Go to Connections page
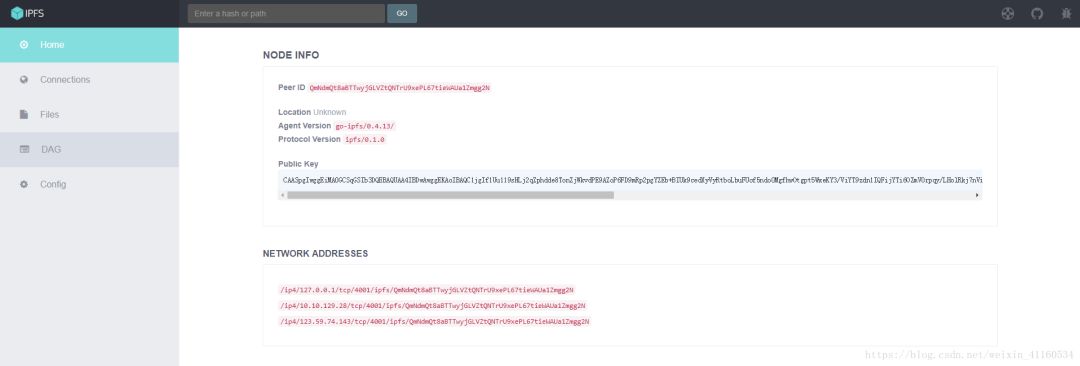The height and width of the screenshot is (366, 1080). (90, 80)
